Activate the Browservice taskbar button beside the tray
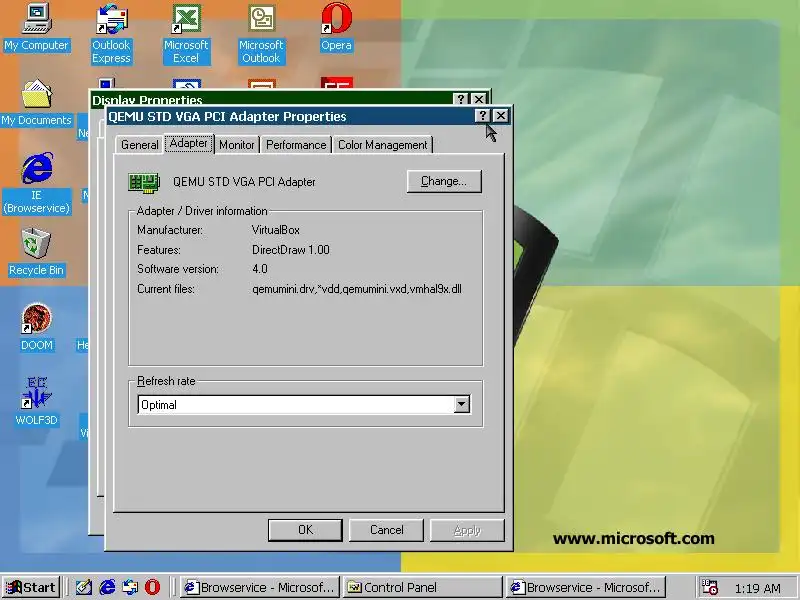 [x=586, y=587]
